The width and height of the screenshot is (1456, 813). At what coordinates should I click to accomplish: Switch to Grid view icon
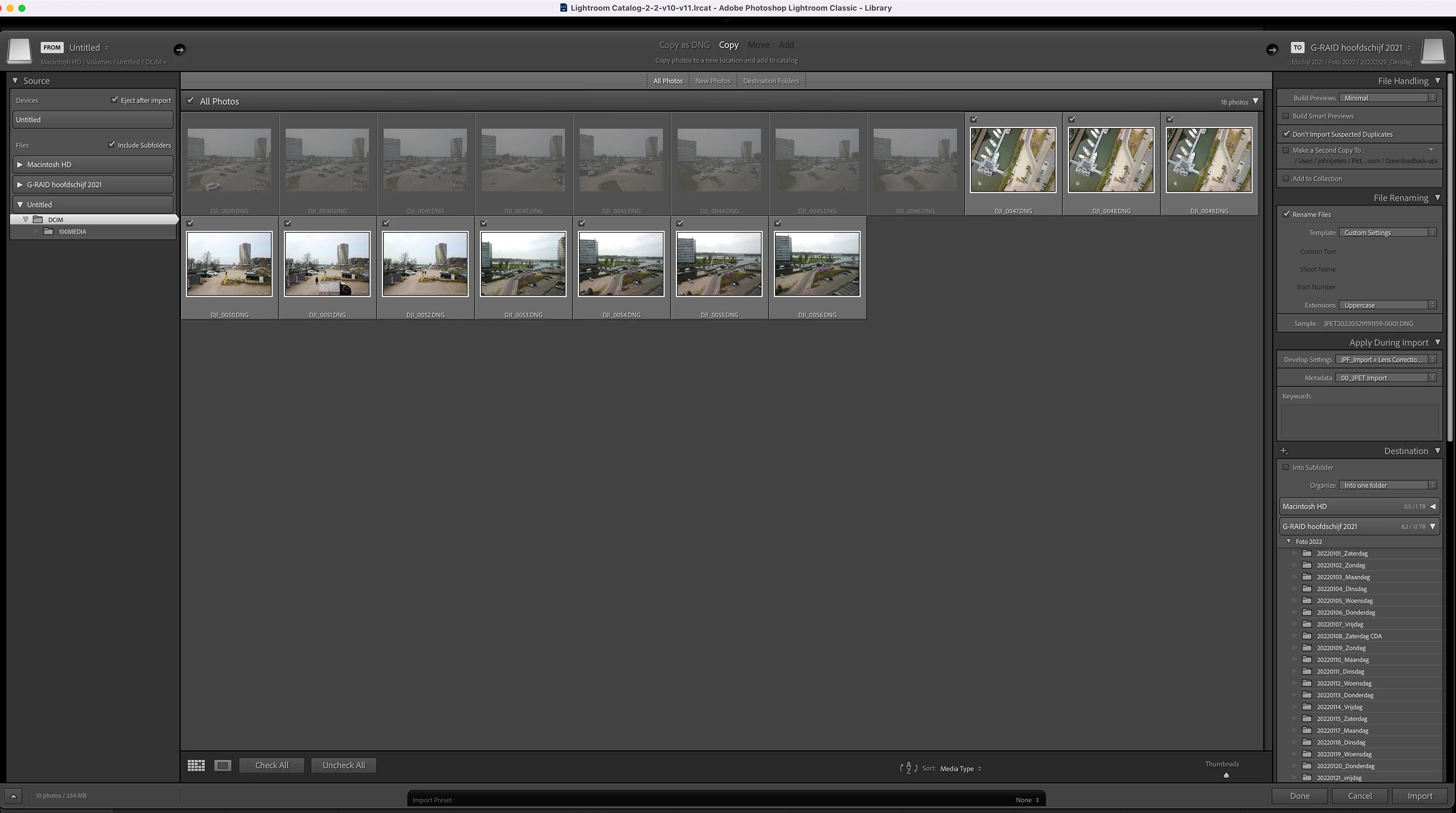(x=196, y=765)
